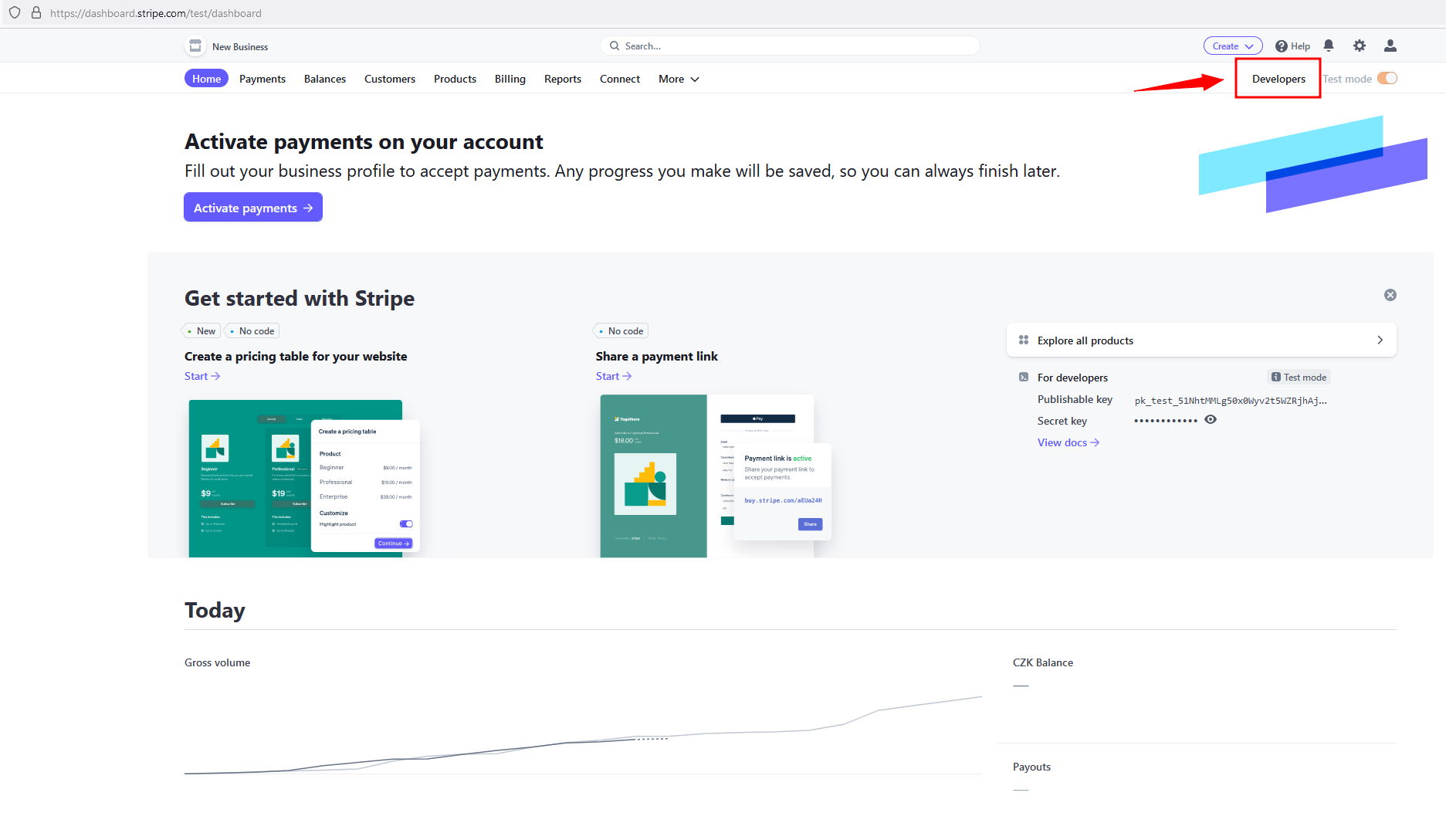Click the Secret key label
The image size is (1446, 840).
pos(1062,421)
